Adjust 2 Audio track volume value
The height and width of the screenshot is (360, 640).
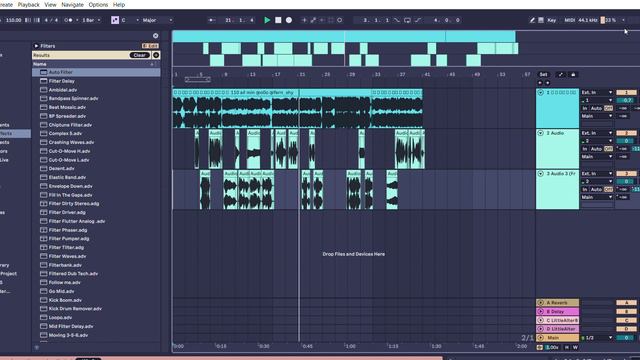pyautogui.click(x=626, y=141)
